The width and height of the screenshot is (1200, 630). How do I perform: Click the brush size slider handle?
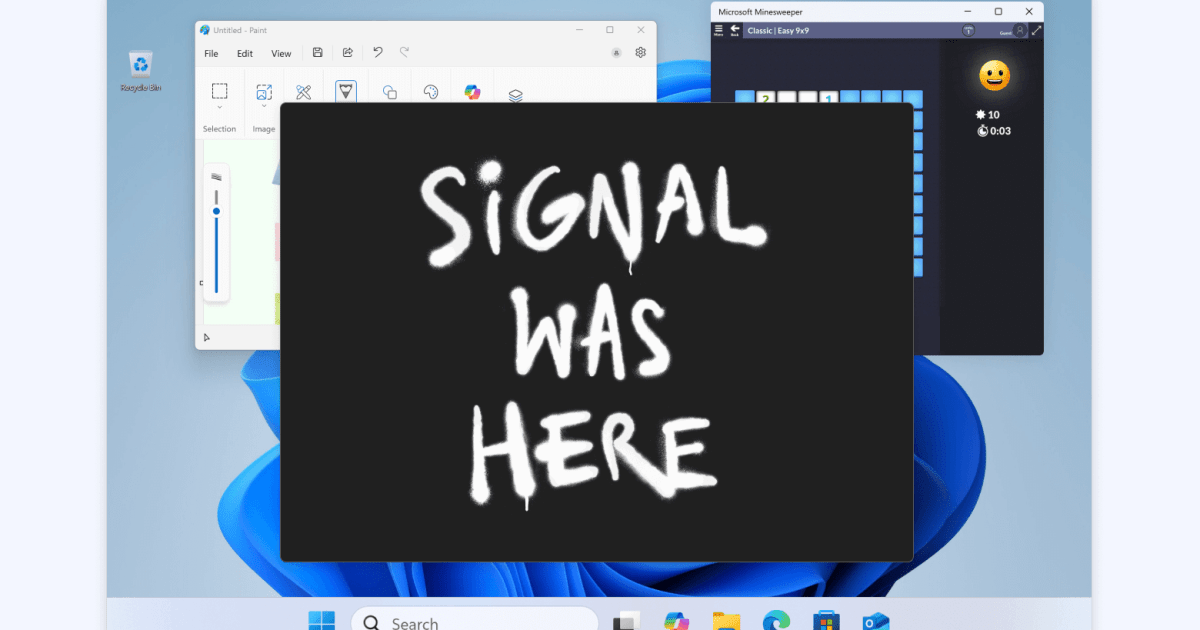(x=216, y=211)
